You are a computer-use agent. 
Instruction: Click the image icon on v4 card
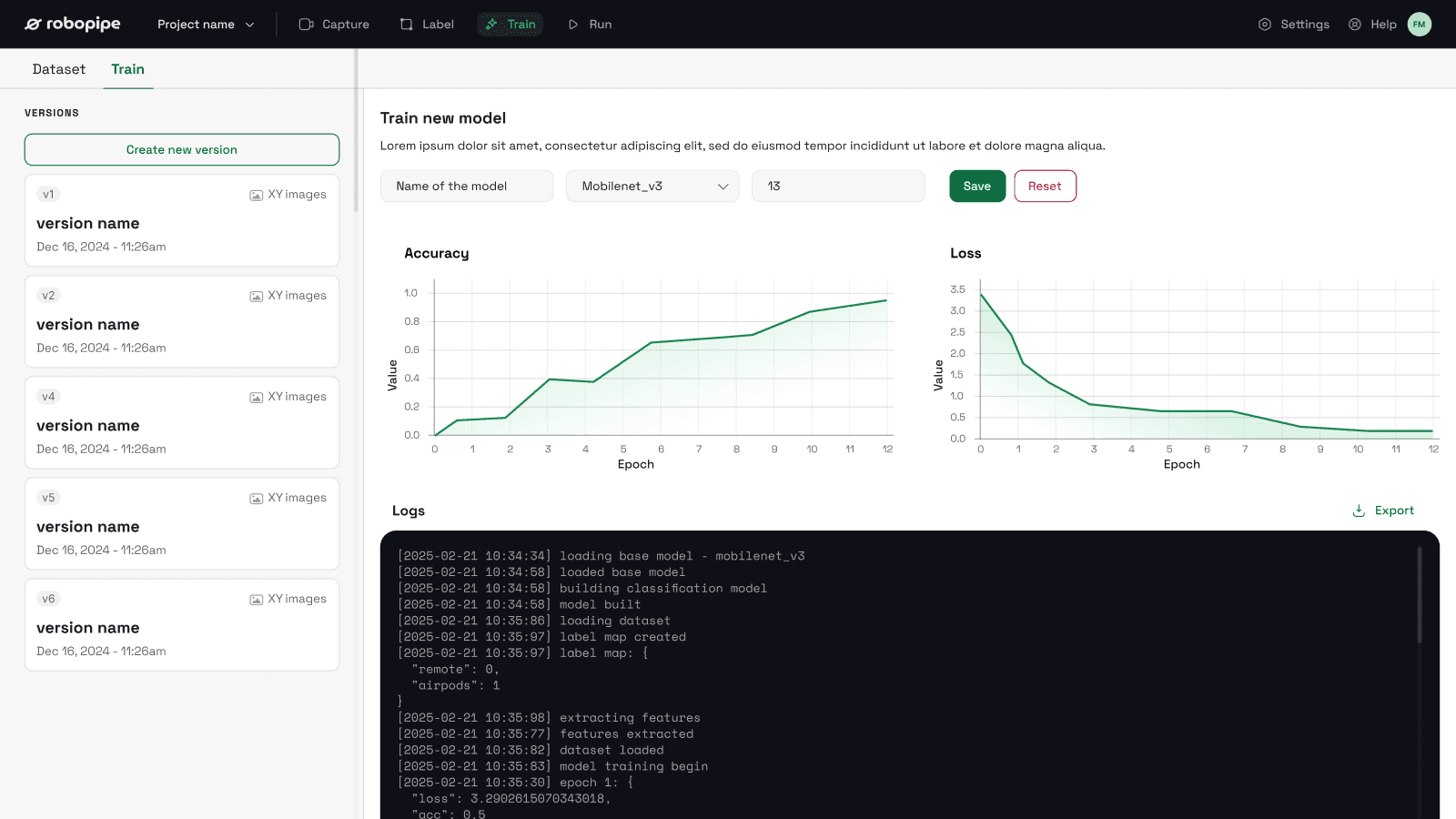coord(257,397)
